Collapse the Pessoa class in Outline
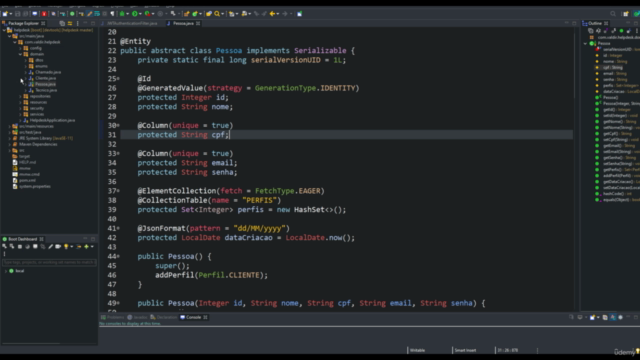The height and width of the screenshot is (360, 640). pos(585,43)
